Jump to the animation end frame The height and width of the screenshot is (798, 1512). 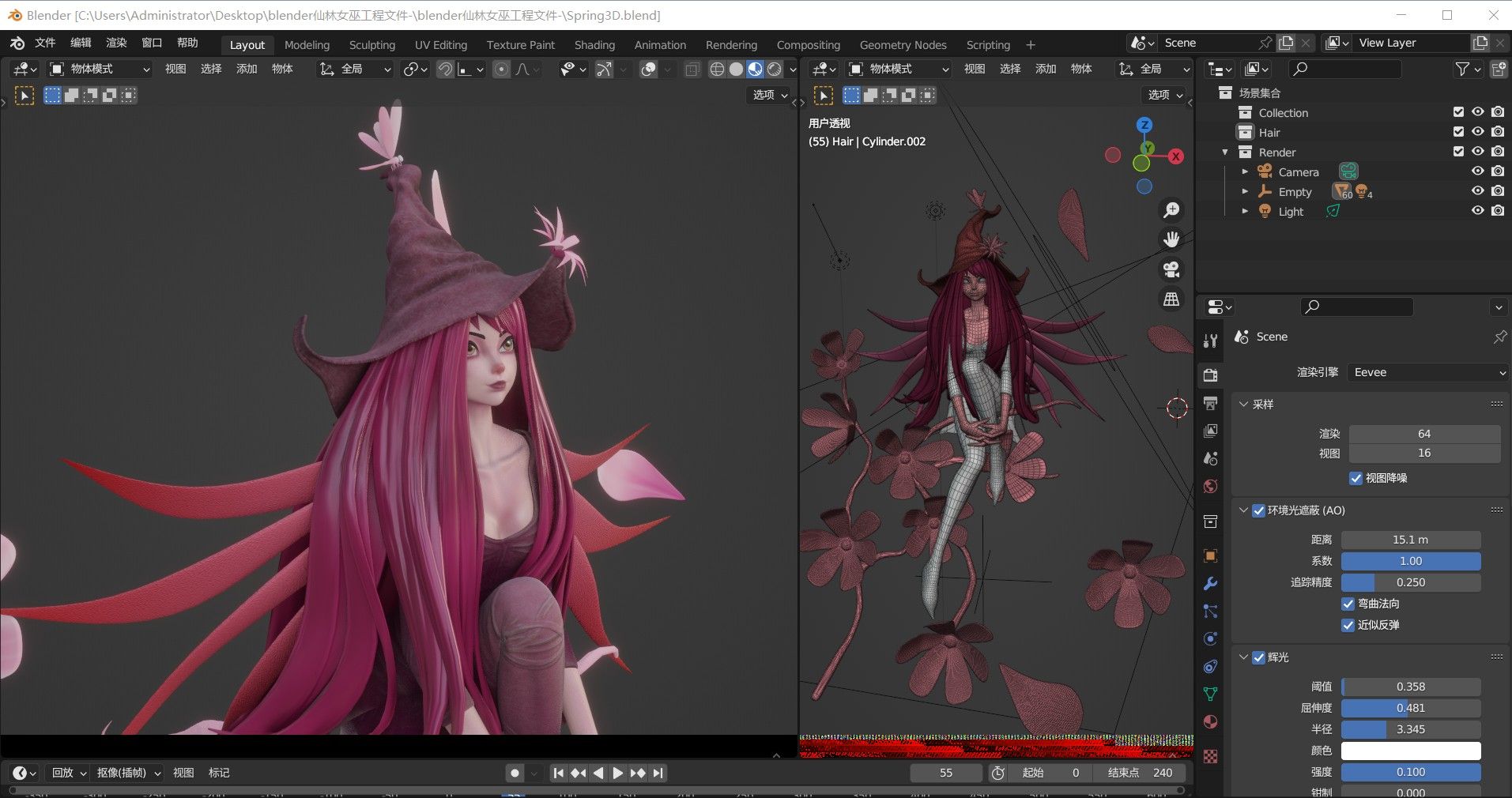pos(658,773)
